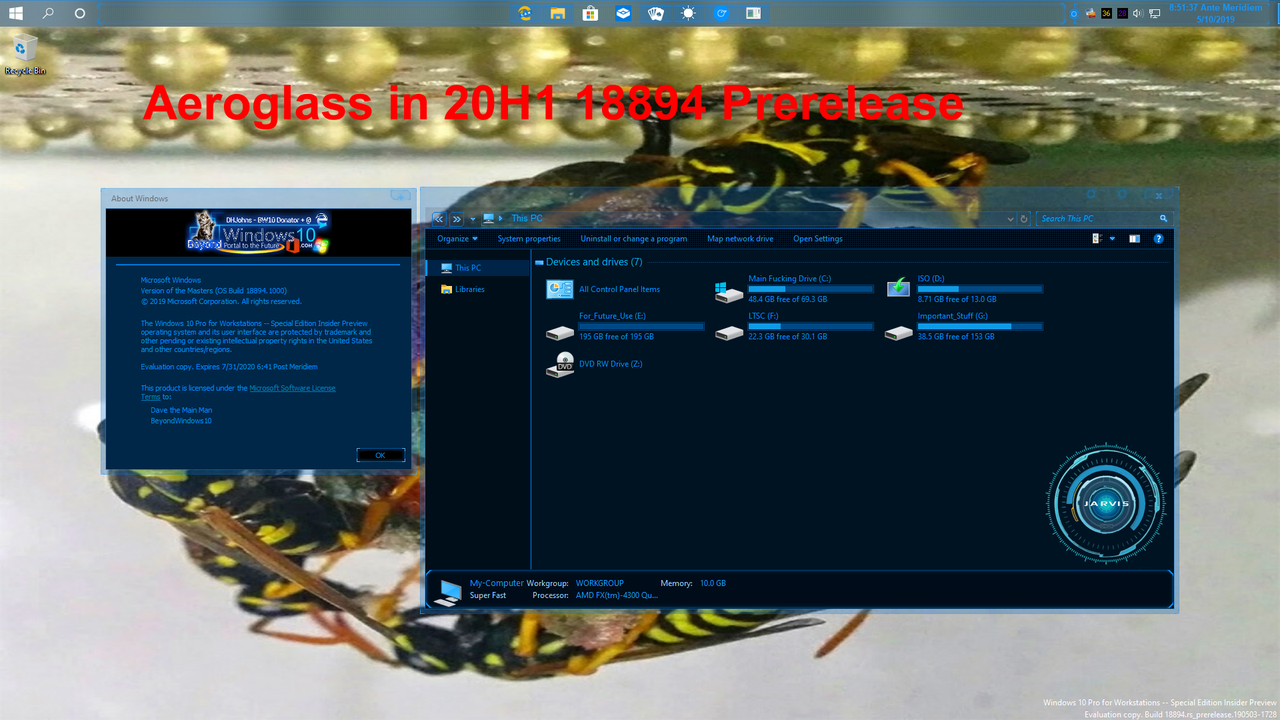Launch Solitaire from the taskbar

[x=654, y=13]
